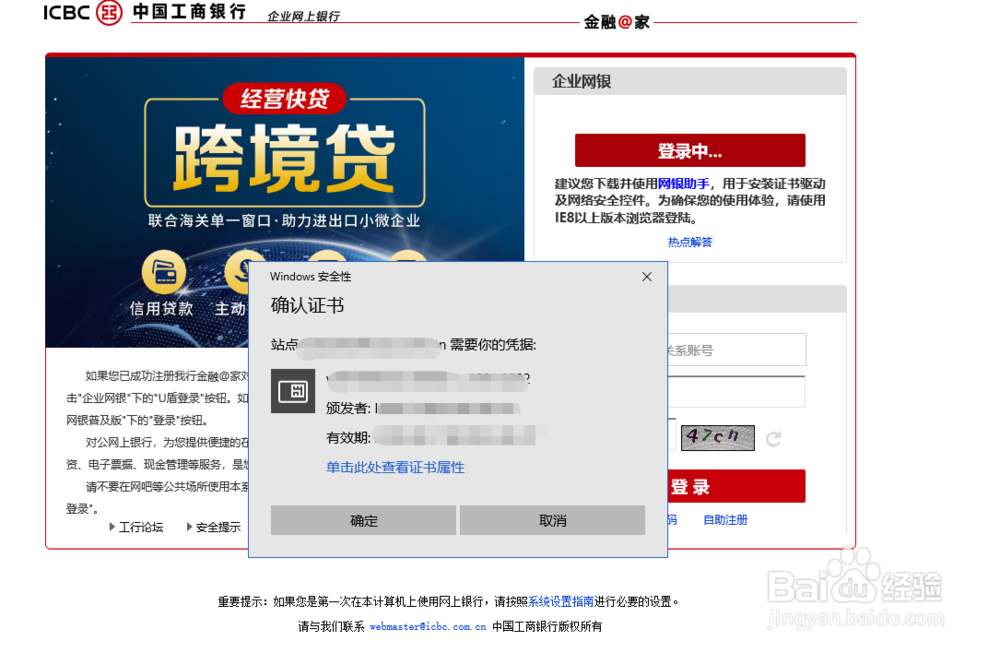The height and width of the screenshot is (653, 1000).
Task: Click 确认证书 dialog heading
Action: (307, 305)
